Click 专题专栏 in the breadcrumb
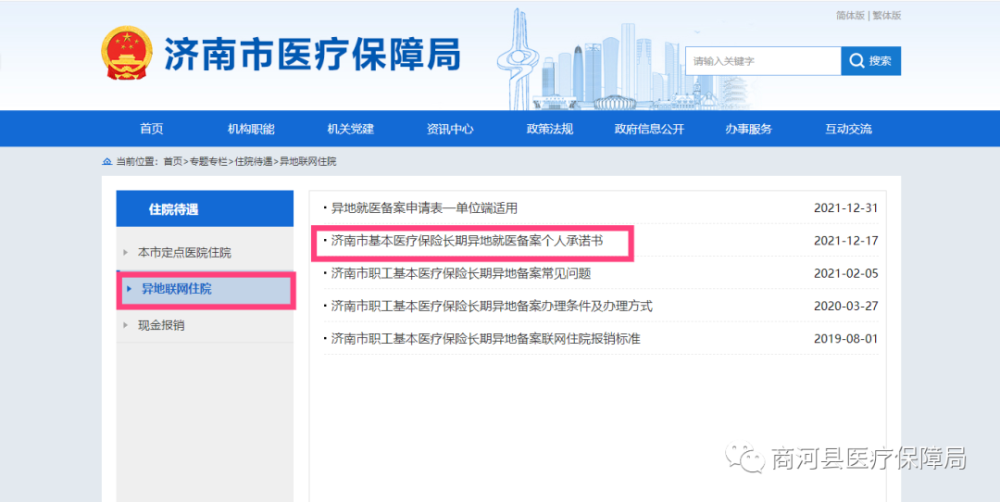The width and height of the screenshot is (1000, 502). click(208, 162)
